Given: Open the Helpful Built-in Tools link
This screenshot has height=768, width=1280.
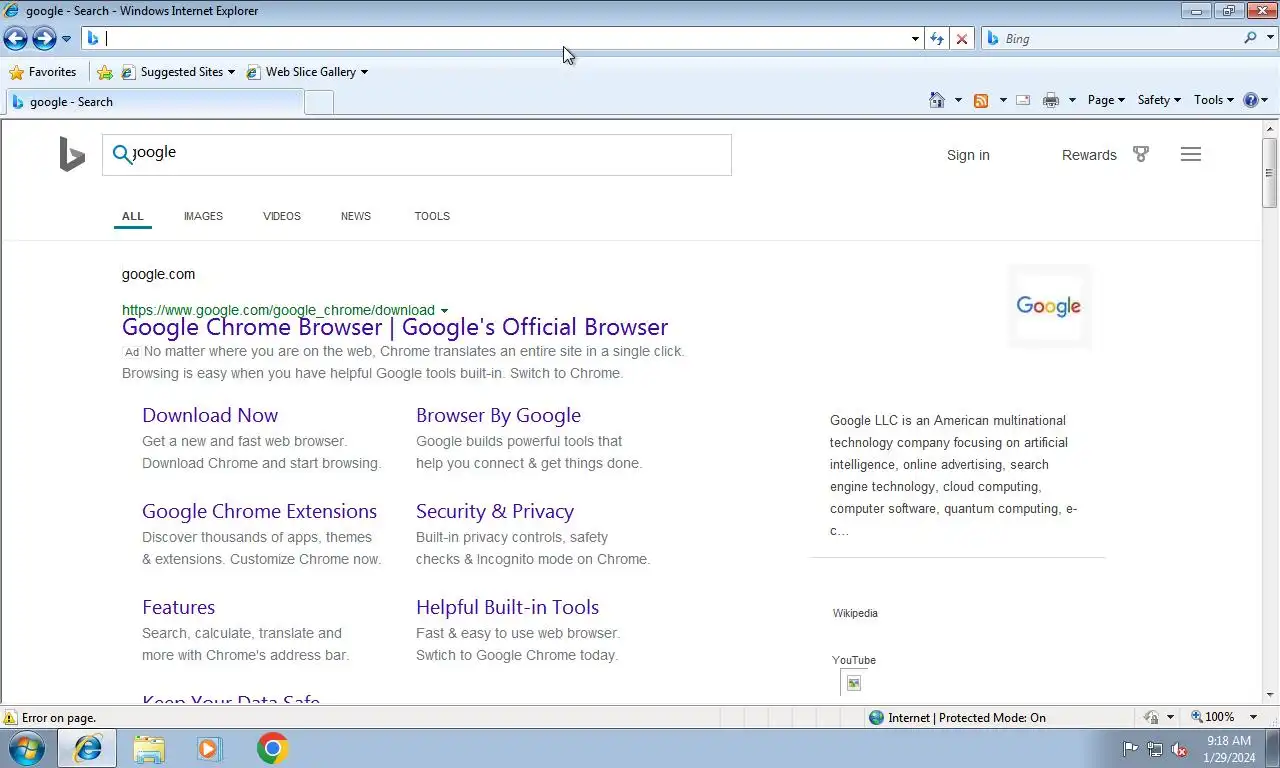Looking at the screenshot, I should [x=507, y=607].
